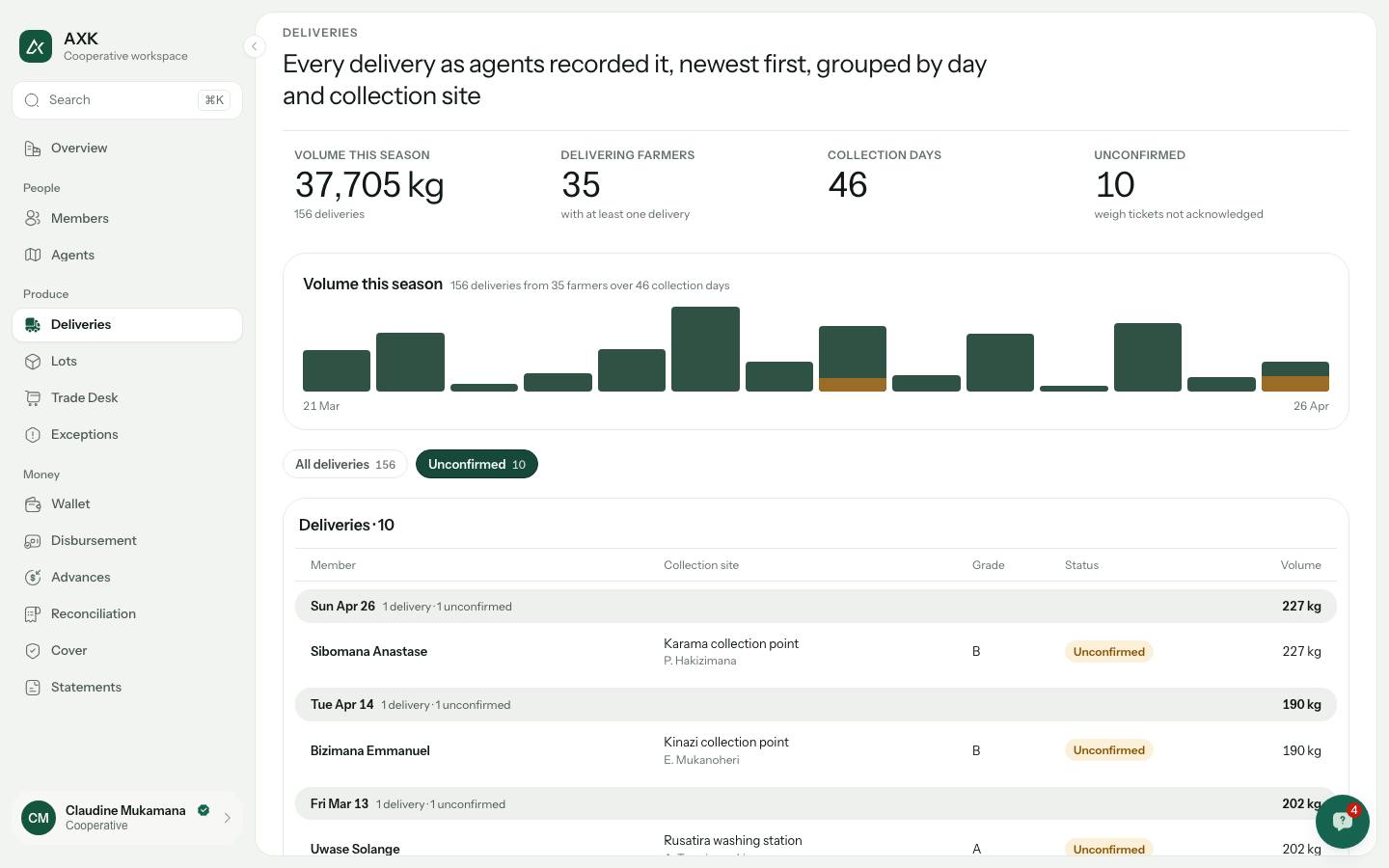The image size is (1389, 868).
Task: Click the Collection site column header
Action: point(701,565)
